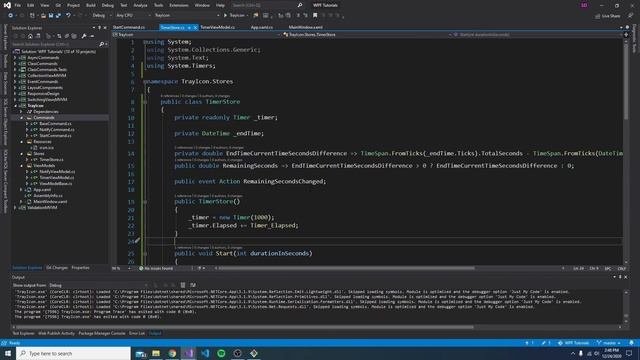The width and height of the screenshot is (640, 360).
Task: Switch to the App.xaml.cs tab
Action: pos(262,27)
